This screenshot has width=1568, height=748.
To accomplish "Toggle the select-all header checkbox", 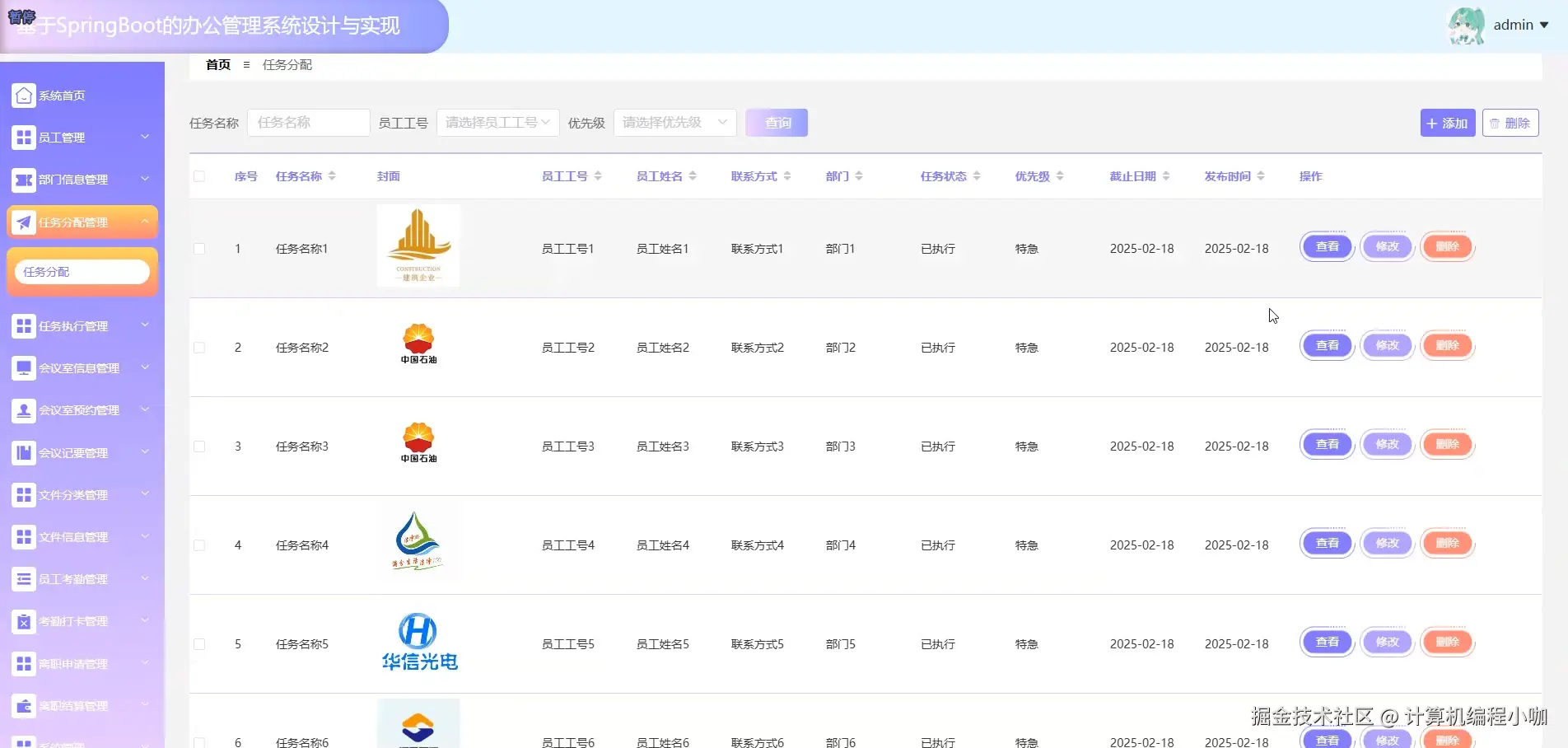I will pos(199,176).
